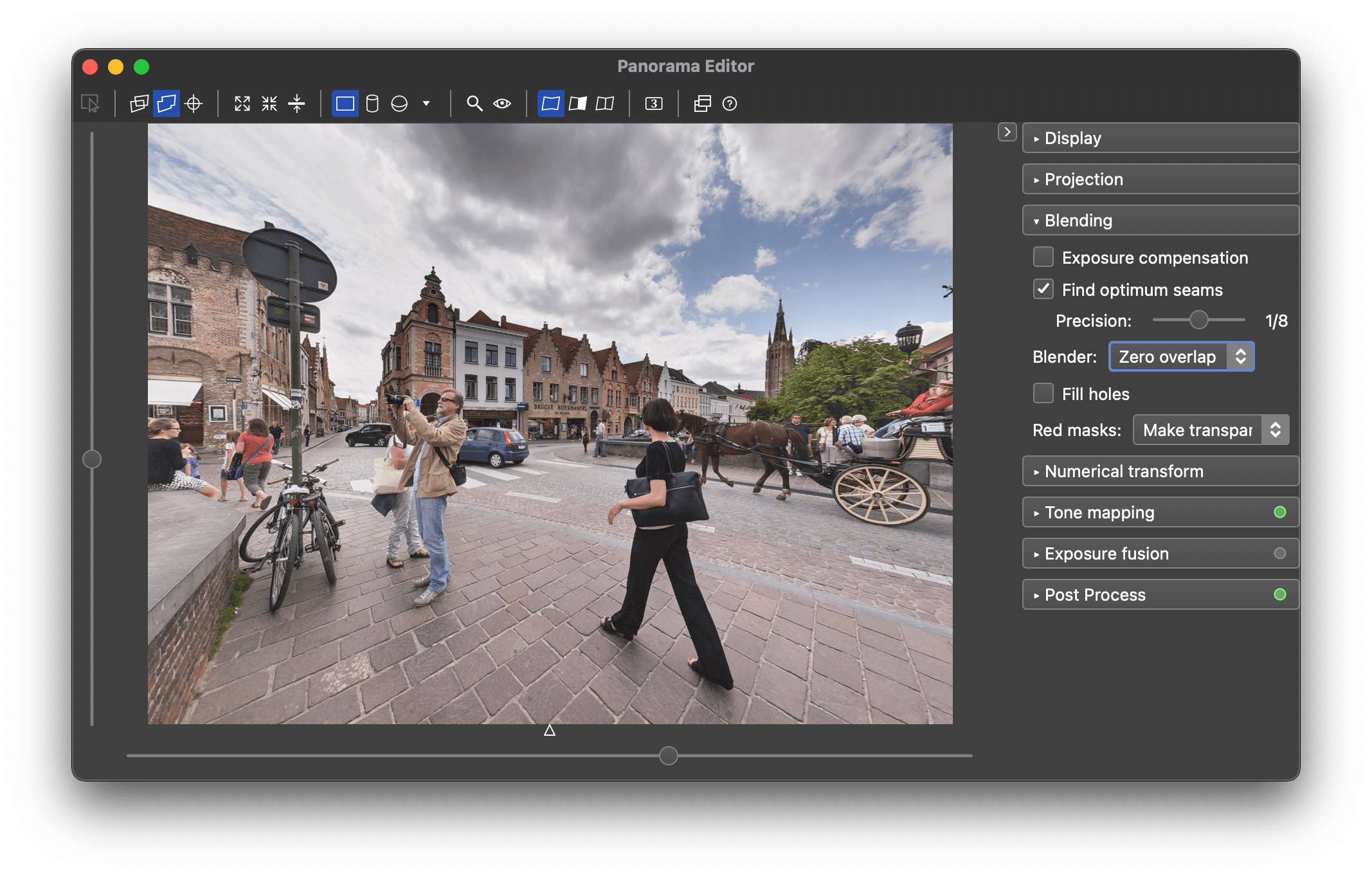Toggle the drag/pan tool
Viewport: 1372px width, 876px height.
(x=92, y=104)
